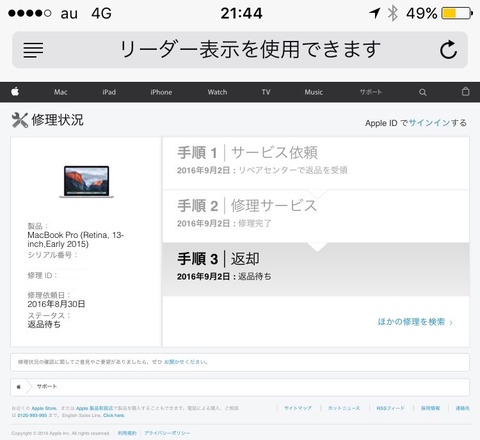Open サイトマップ footer link
Viewport: 480px width, 440px height.
pyautogui.click(x=298, y=408)
